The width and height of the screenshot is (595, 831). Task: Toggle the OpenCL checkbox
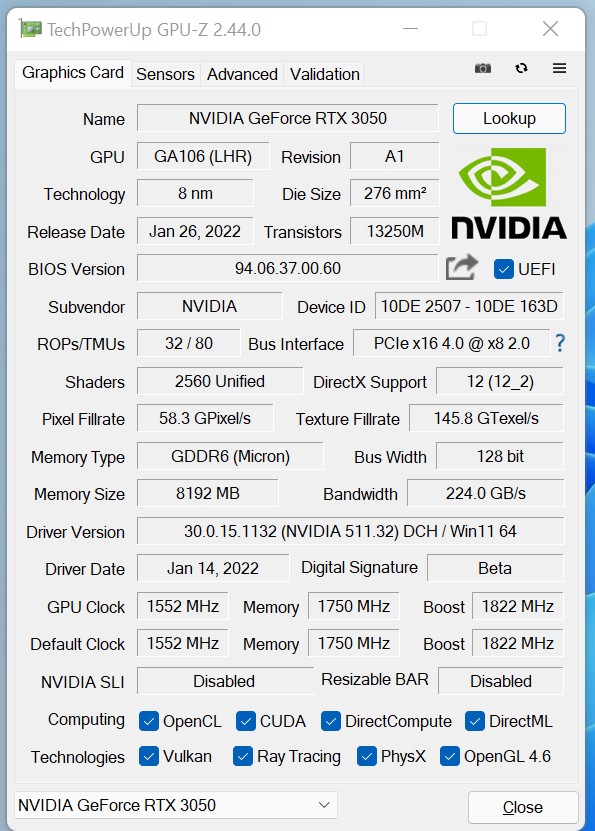point(148,721)
